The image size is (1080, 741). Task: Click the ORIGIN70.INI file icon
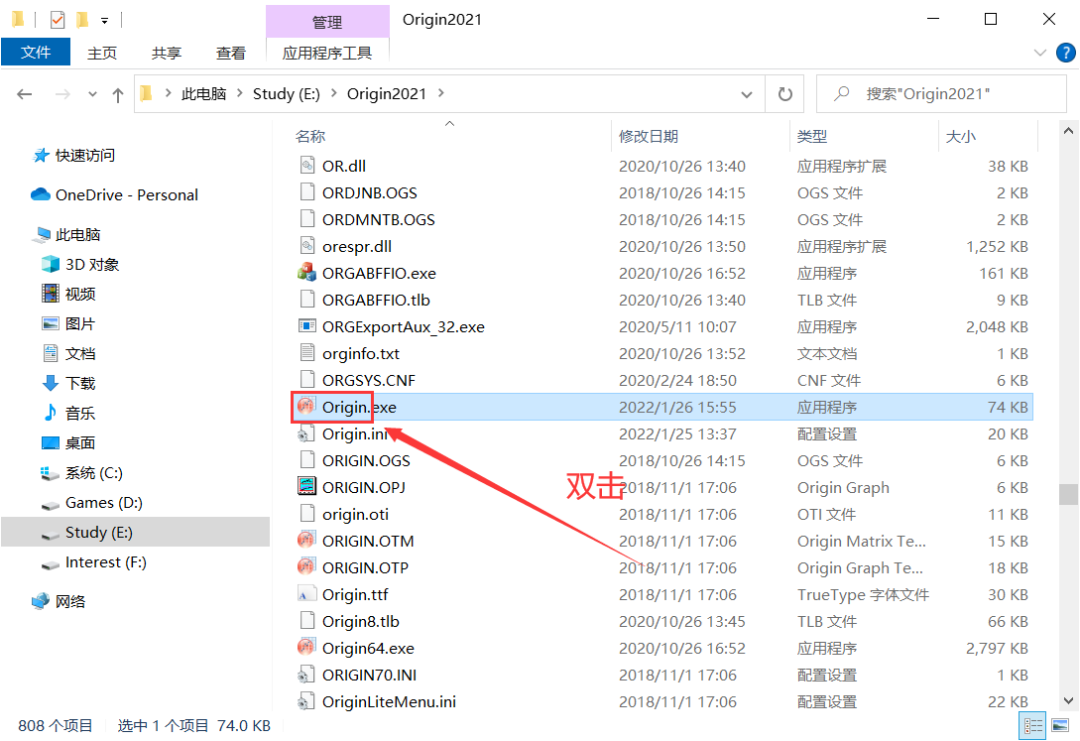click(307, 675)
